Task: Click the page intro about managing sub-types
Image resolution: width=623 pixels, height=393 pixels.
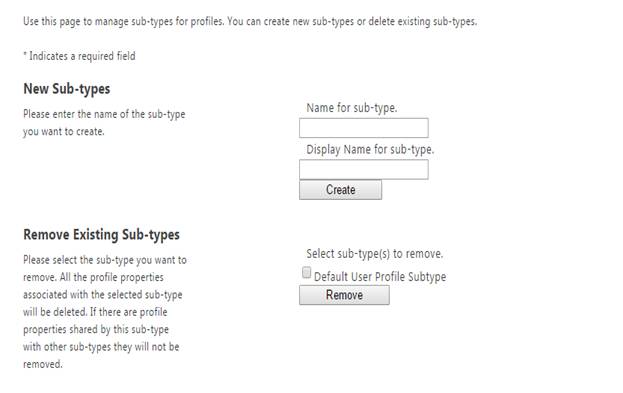Action: (x=250, y=21)
